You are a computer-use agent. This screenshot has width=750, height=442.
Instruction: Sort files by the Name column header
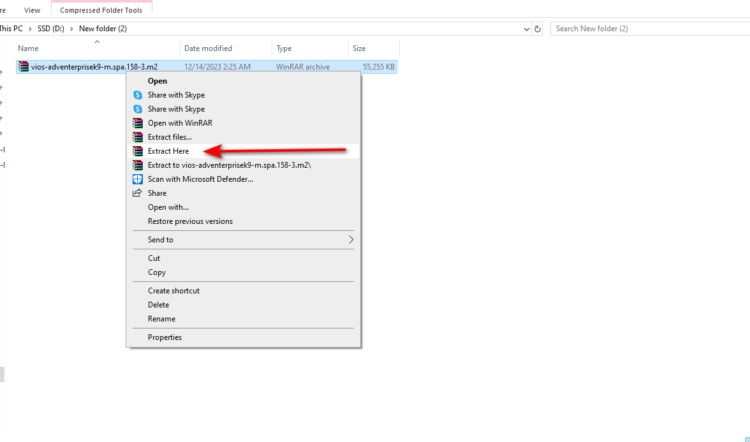[28, 48]
